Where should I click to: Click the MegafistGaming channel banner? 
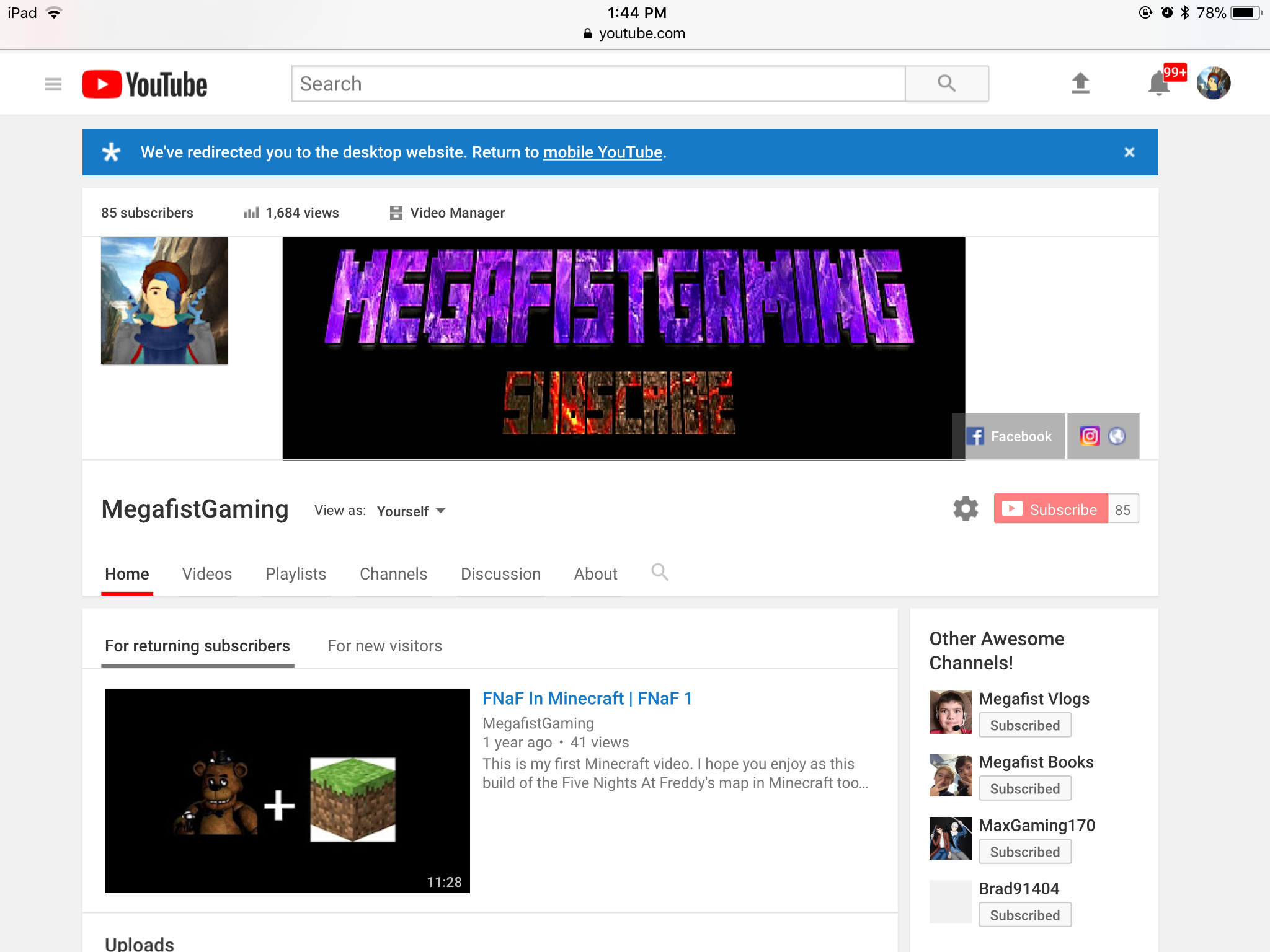(x=624, y=348)
